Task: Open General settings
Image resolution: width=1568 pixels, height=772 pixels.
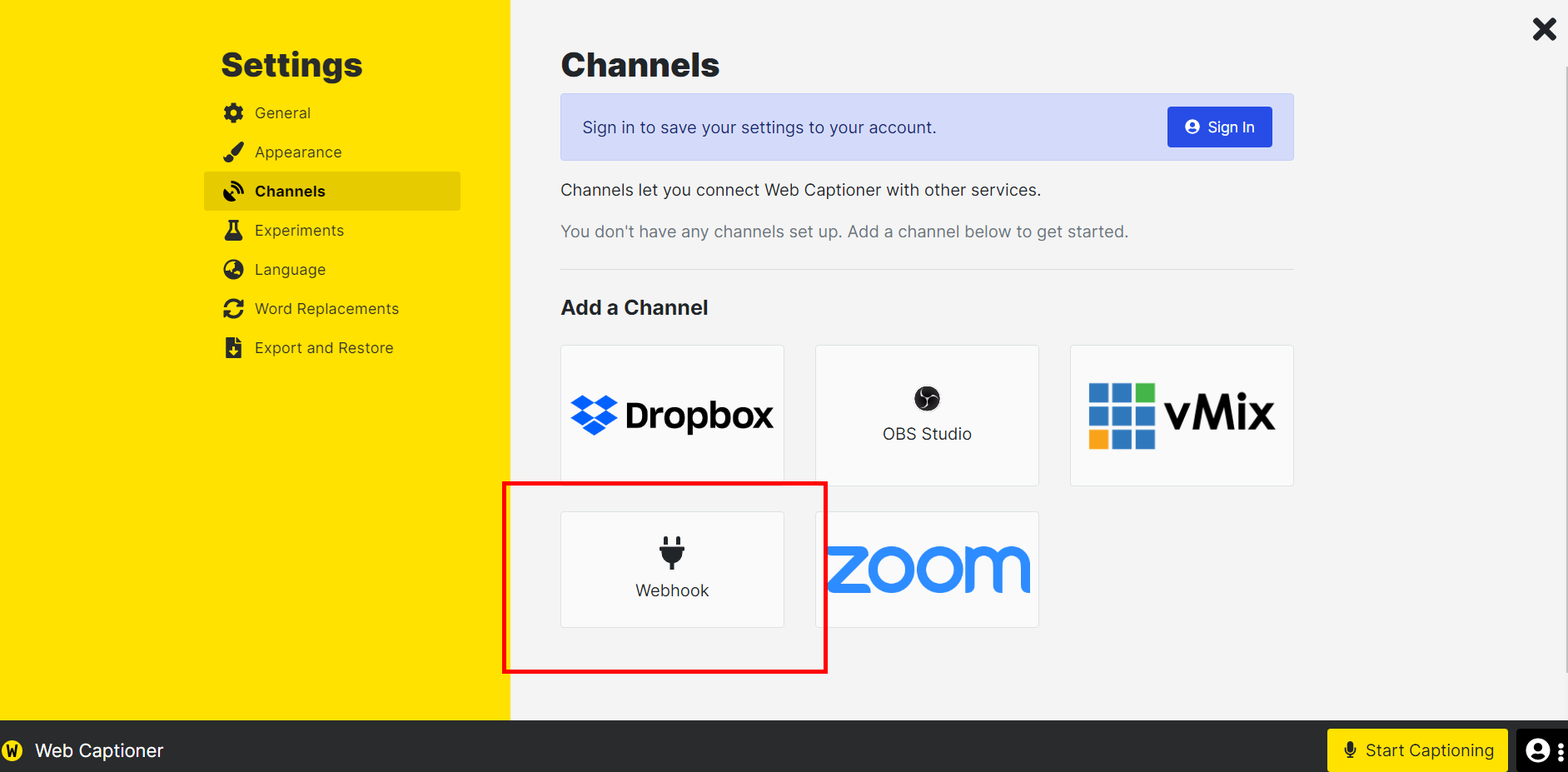Action: pyautogui.click(x=332, y=113)
